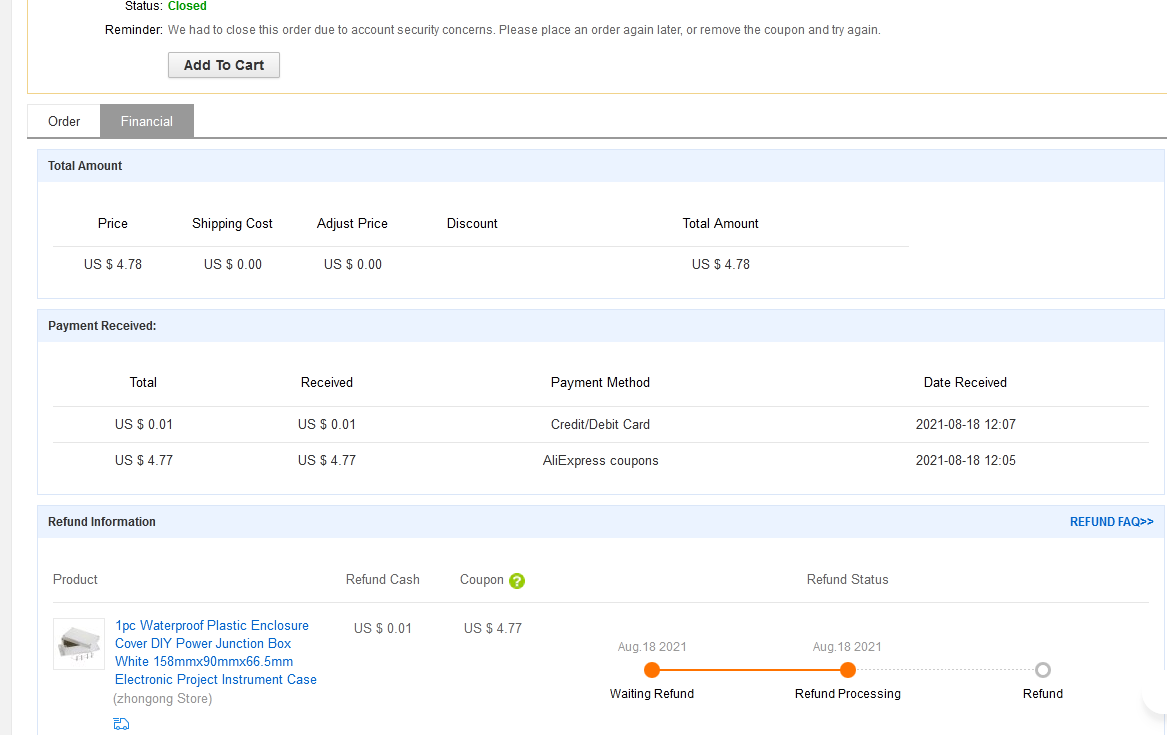Click the Total Amount value US $ 4.78
This screenshot has height=735, width=1167.
[720, 264]
